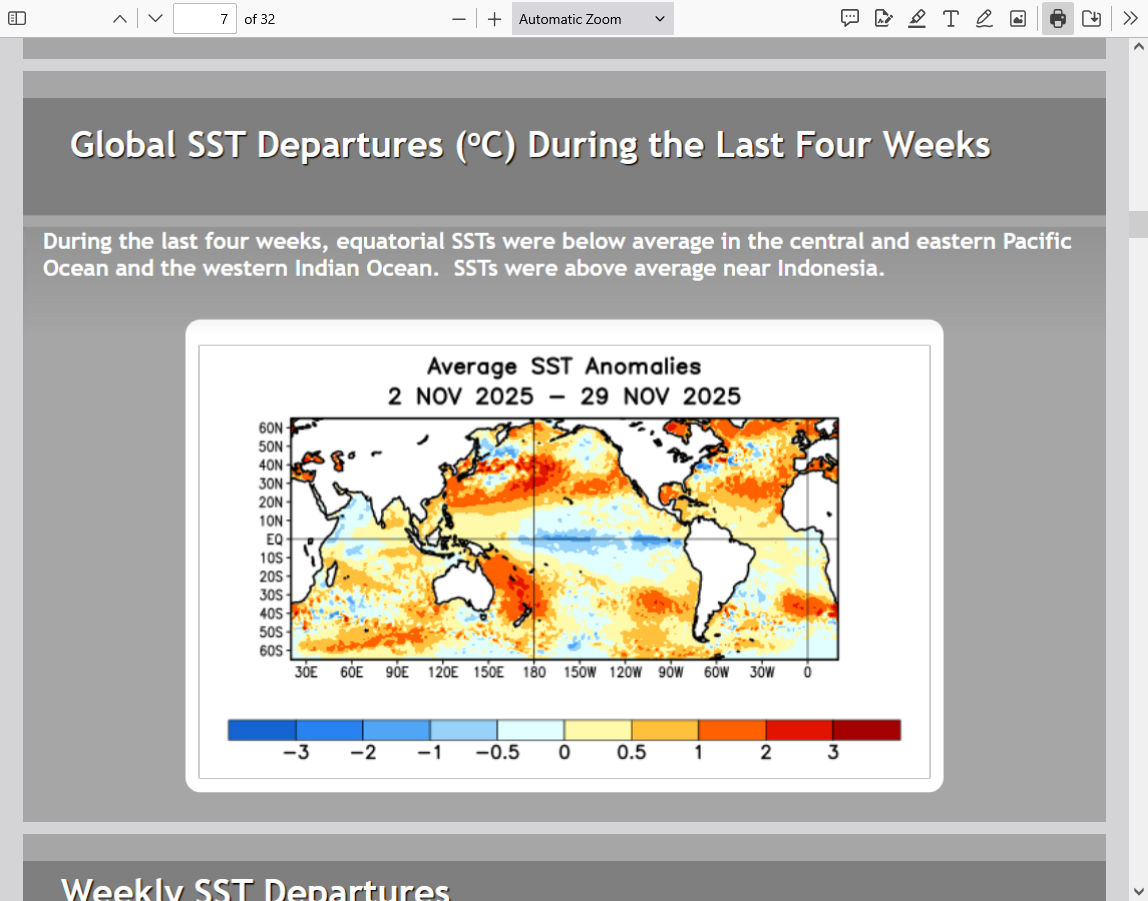Select the highlight tool
Viewport: 1148px width, 901px height.
pos(917,18)
